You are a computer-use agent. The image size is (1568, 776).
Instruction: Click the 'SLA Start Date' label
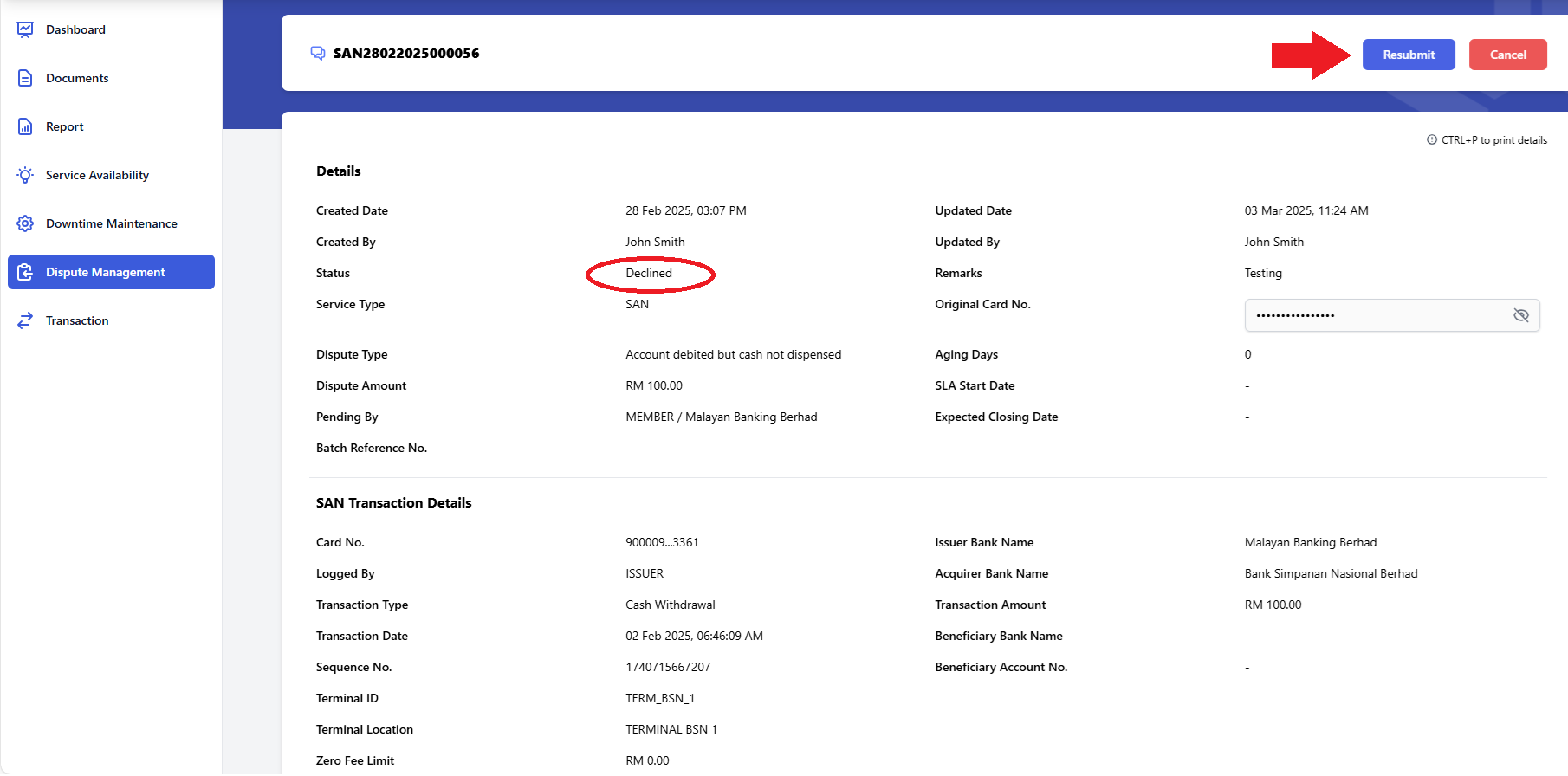pyautogui.click(x=975, y=385)
